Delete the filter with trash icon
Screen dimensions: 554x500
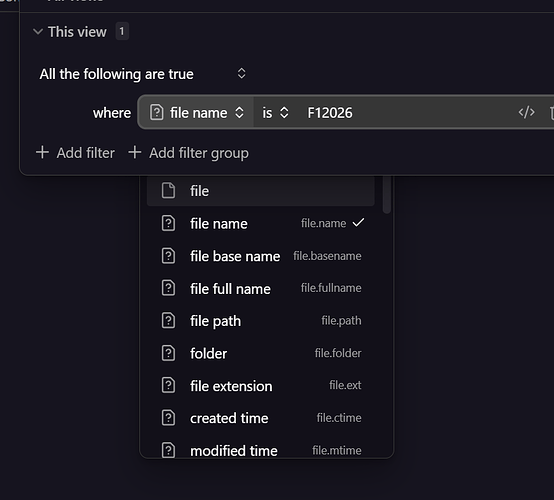(x=551, y=113)
